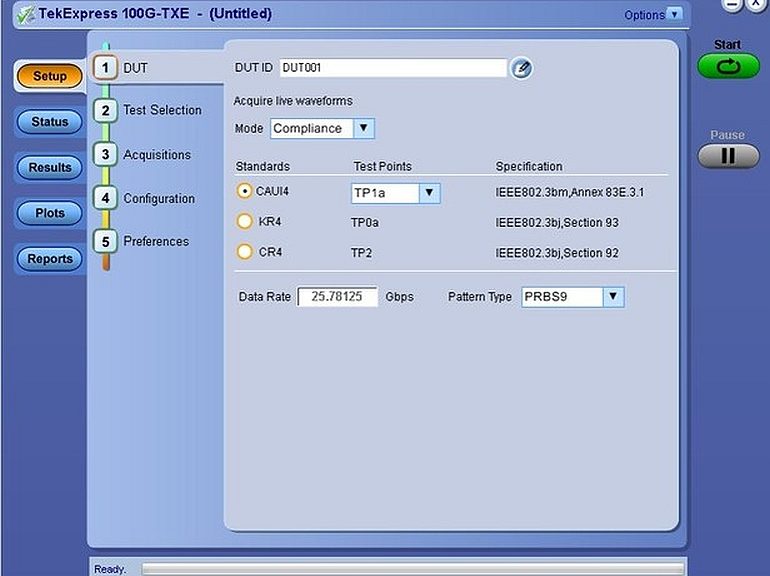This screenshot has width=770, height=576.
Task: Click the step 3 number icon
Action: 105,154
